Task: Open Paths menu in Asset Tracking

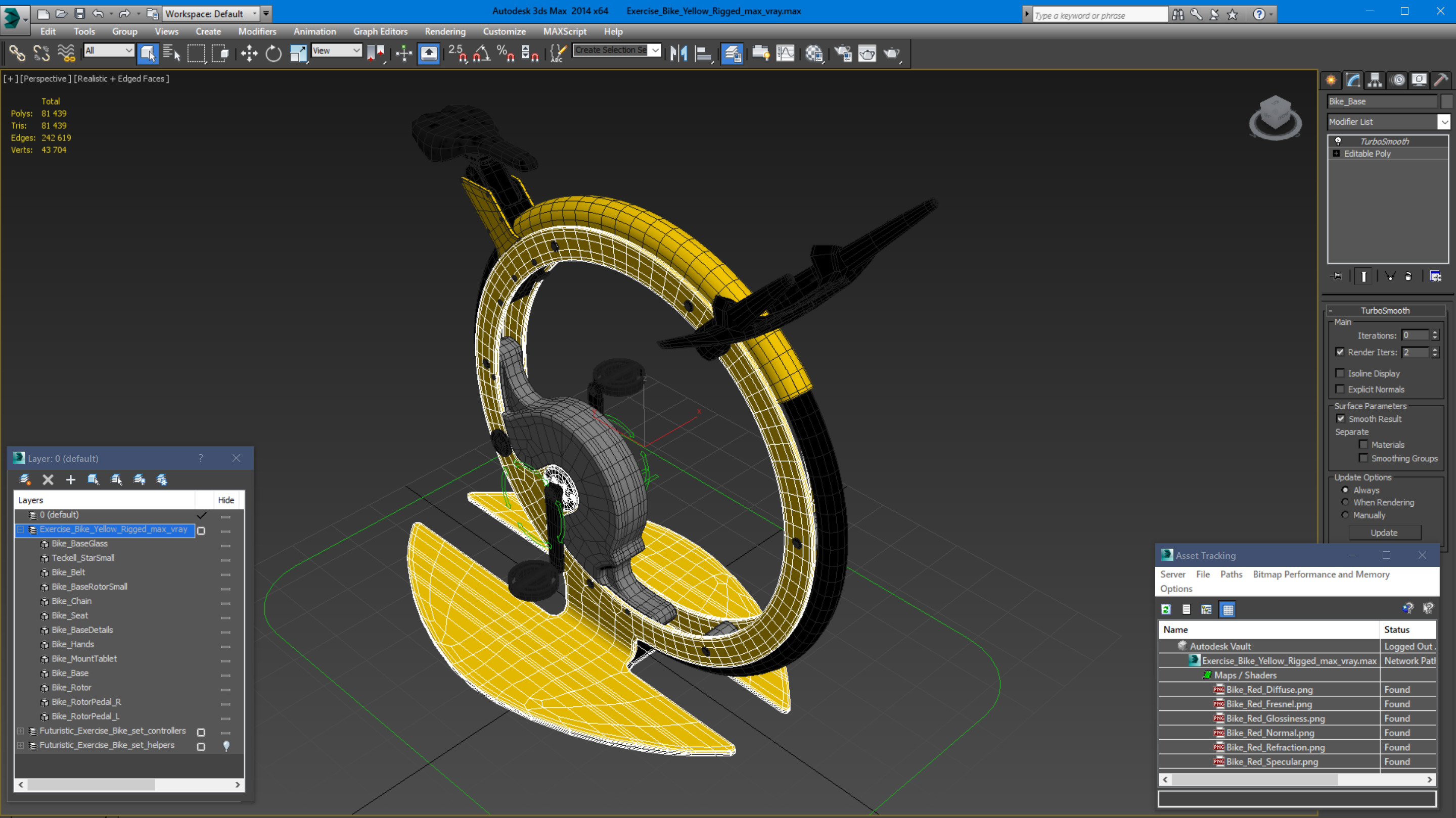Action: [1231, 574]
